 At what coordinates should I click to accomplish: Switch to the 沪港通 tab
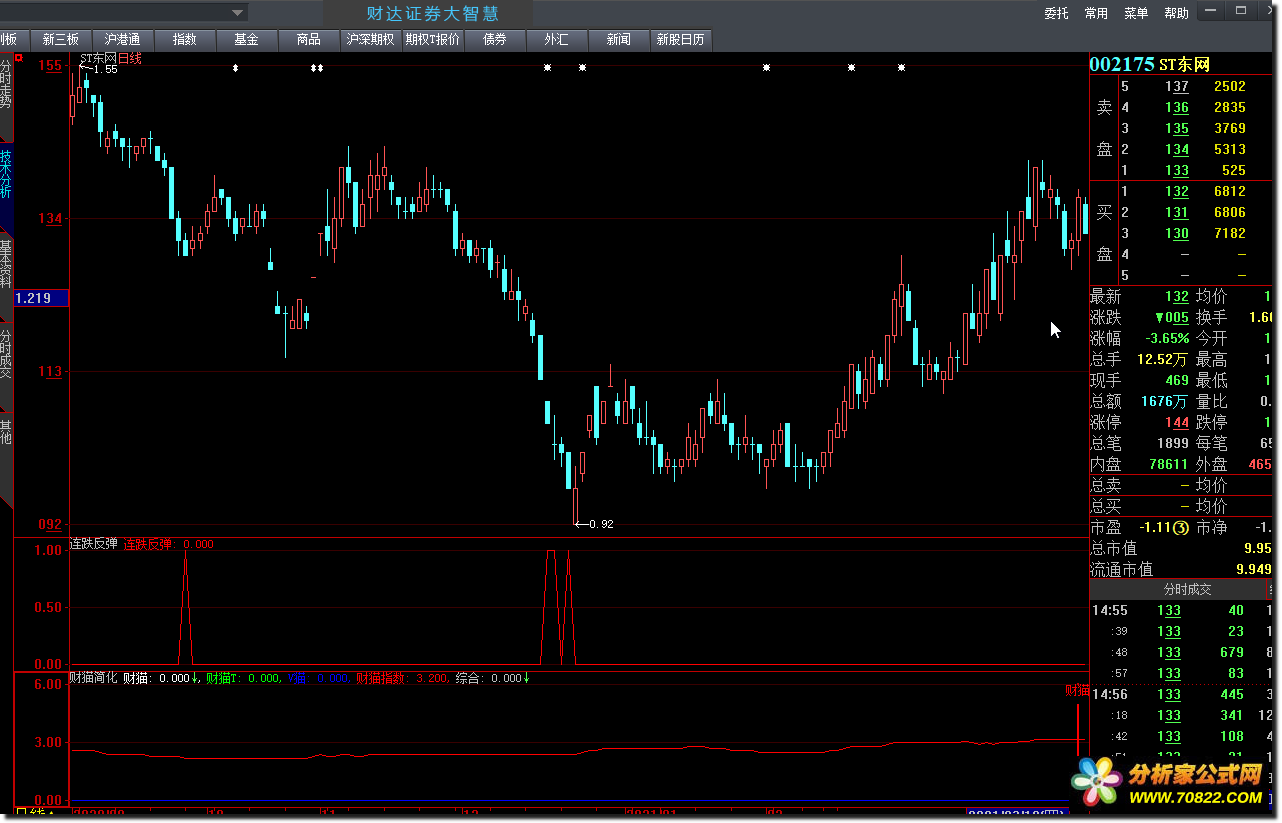(x=122, y=40)
